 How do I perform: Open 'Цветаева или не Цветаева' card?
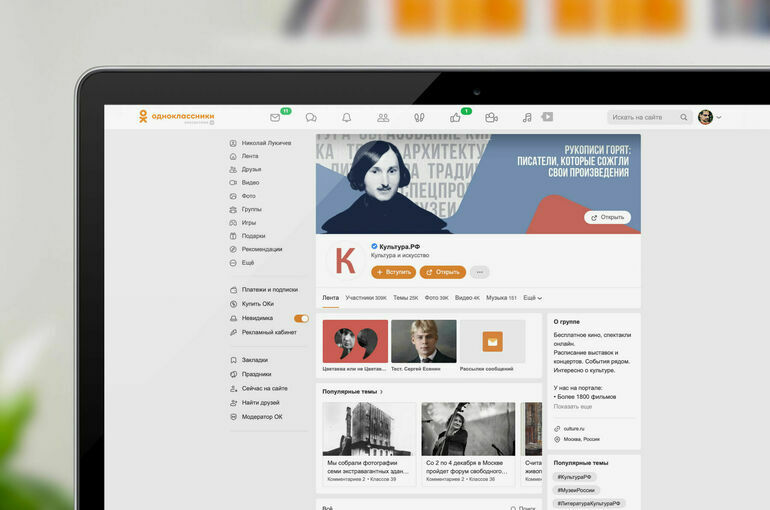pos(355,346)
